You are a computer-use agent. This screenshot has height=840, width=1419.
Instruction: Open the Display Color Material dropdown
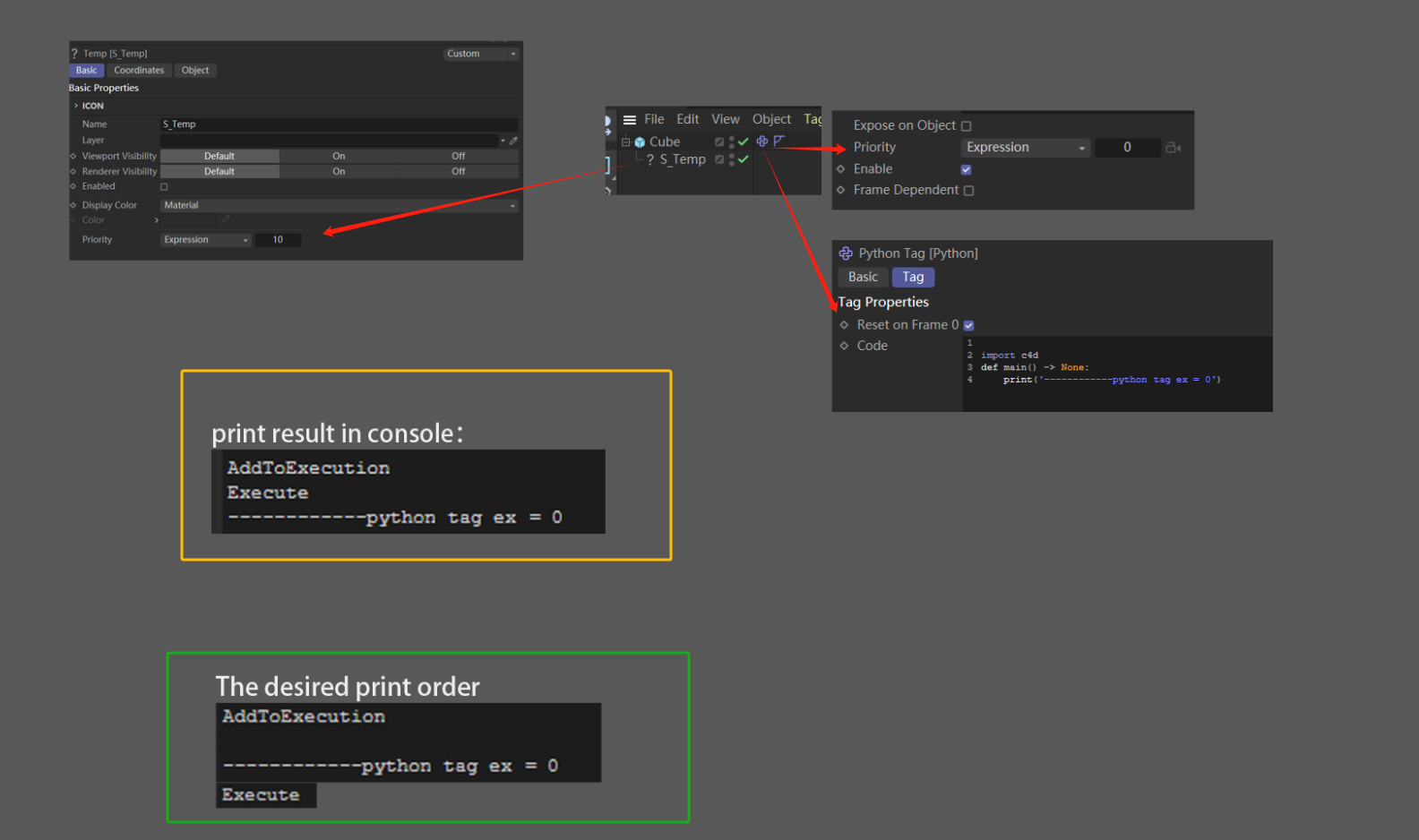click(339, 206)
